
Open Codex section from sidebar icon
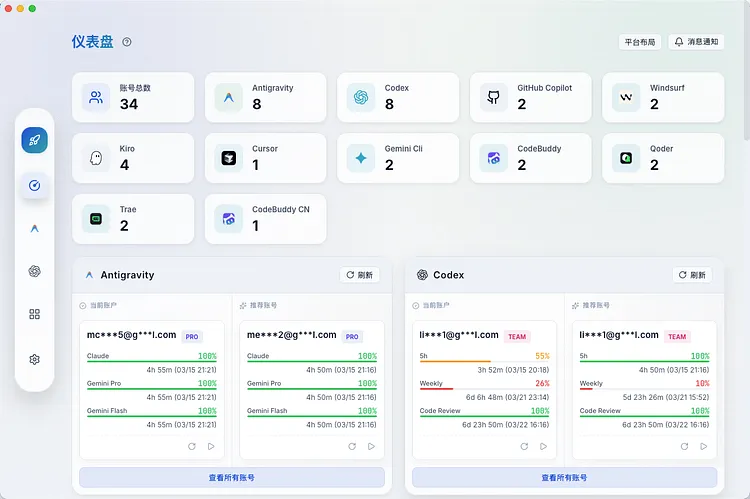(34, 271)
